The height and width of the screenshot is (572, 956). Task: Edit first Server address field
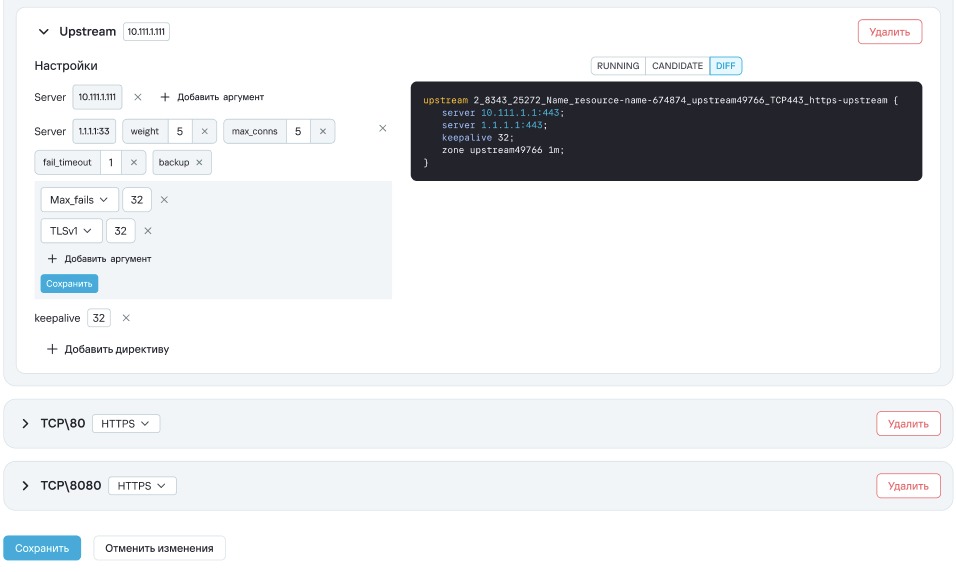coord(98,97)
